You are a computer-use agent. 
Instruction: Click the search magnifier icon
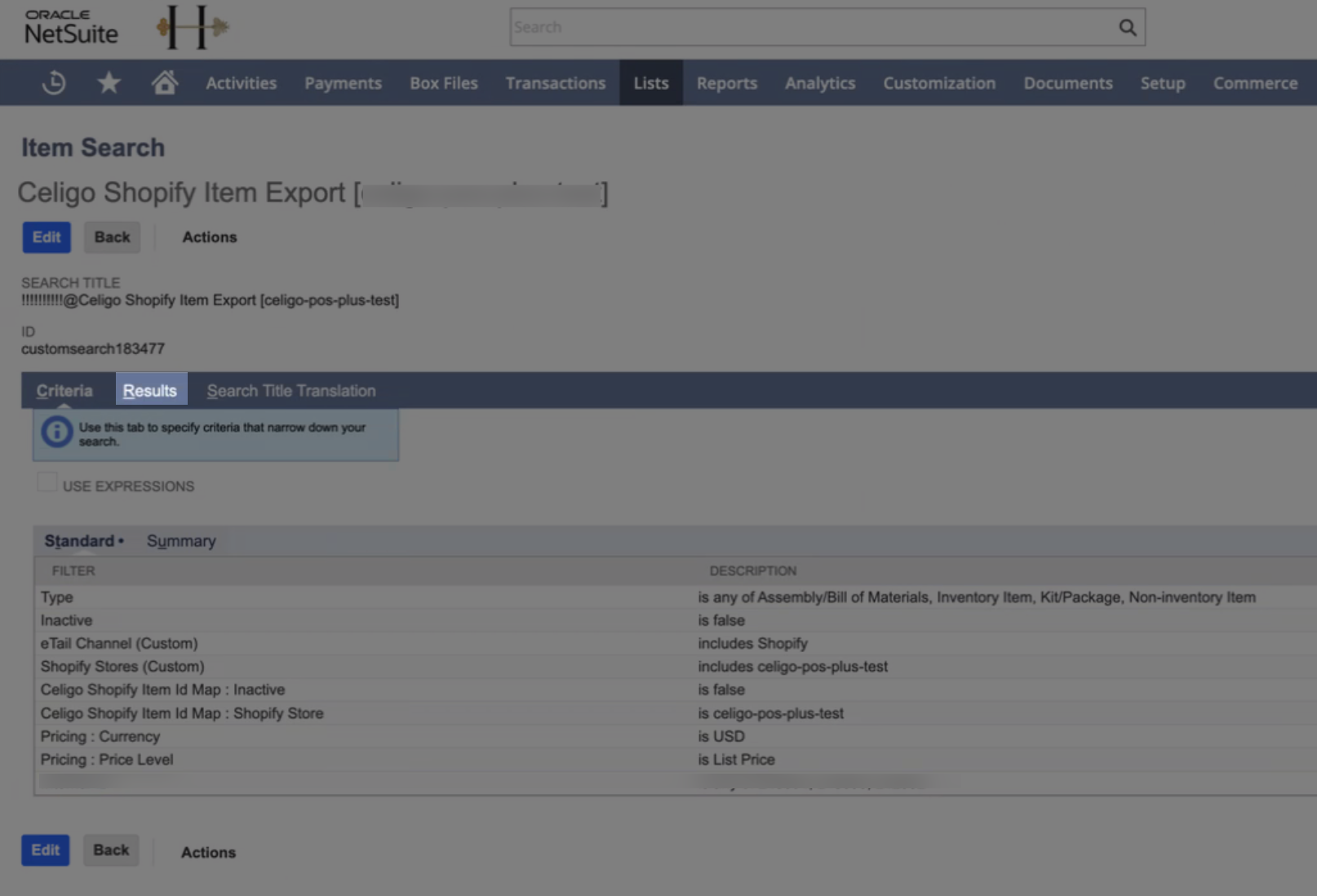(x=1127, y=28)
